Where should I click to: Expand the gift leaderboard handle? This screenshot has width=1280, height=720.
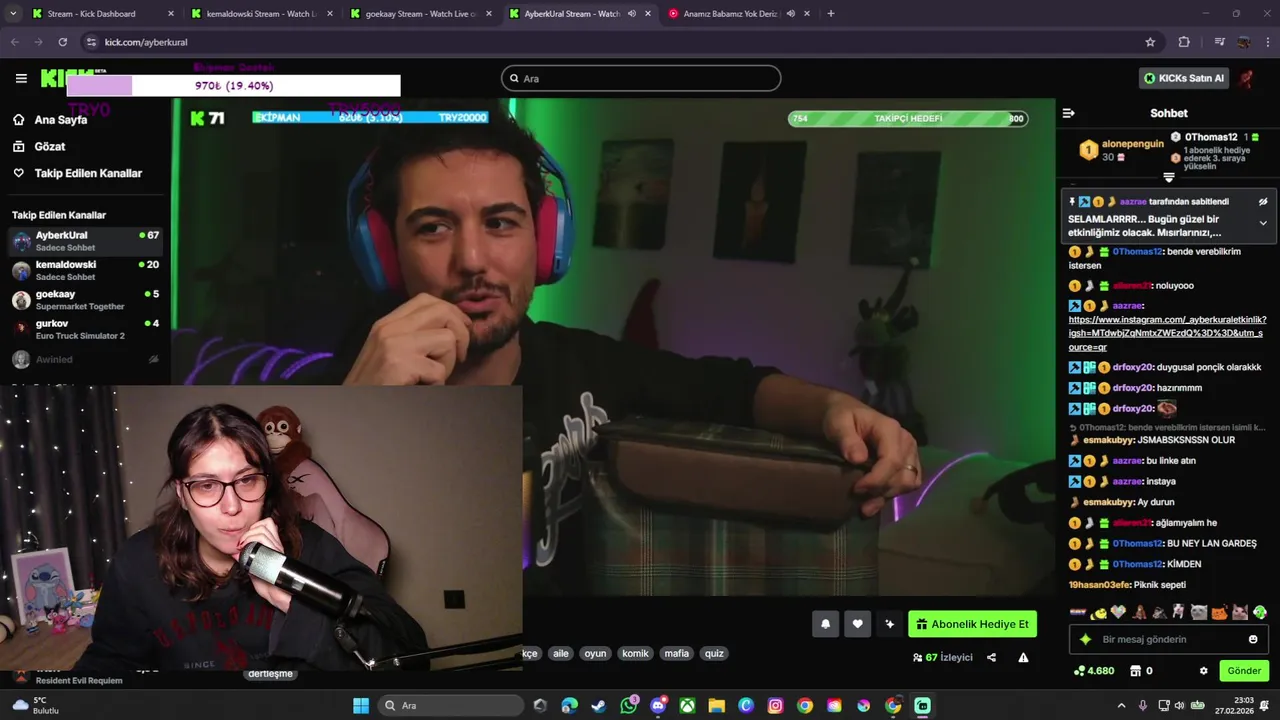(1168, 177)
